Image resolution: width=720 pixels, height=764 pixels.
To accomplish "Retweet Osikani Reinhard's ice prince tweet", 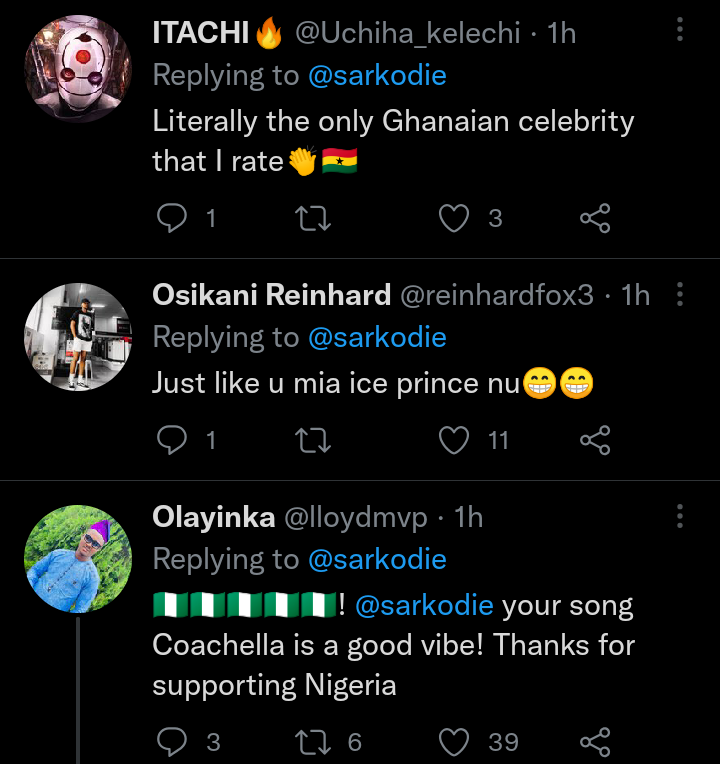I will 314,440.
